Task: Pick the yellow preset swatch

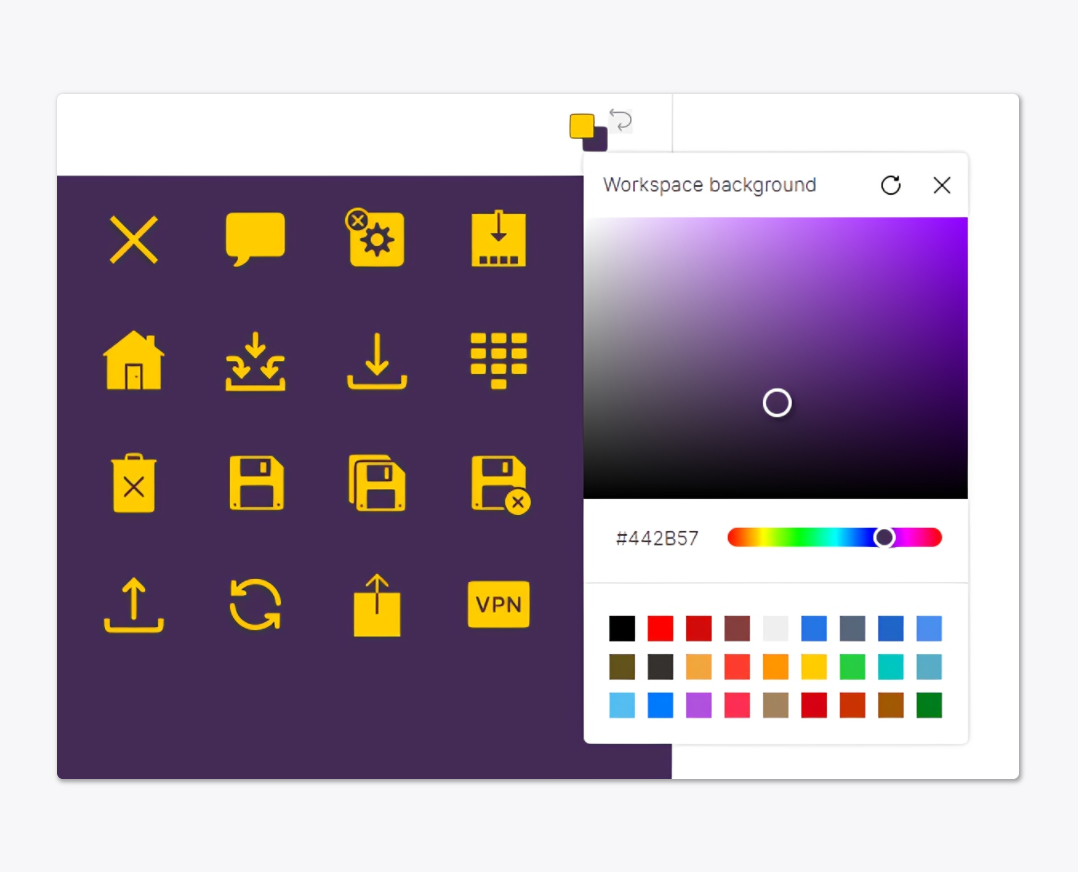Action: pyautogui.click(x=814, y=666)
